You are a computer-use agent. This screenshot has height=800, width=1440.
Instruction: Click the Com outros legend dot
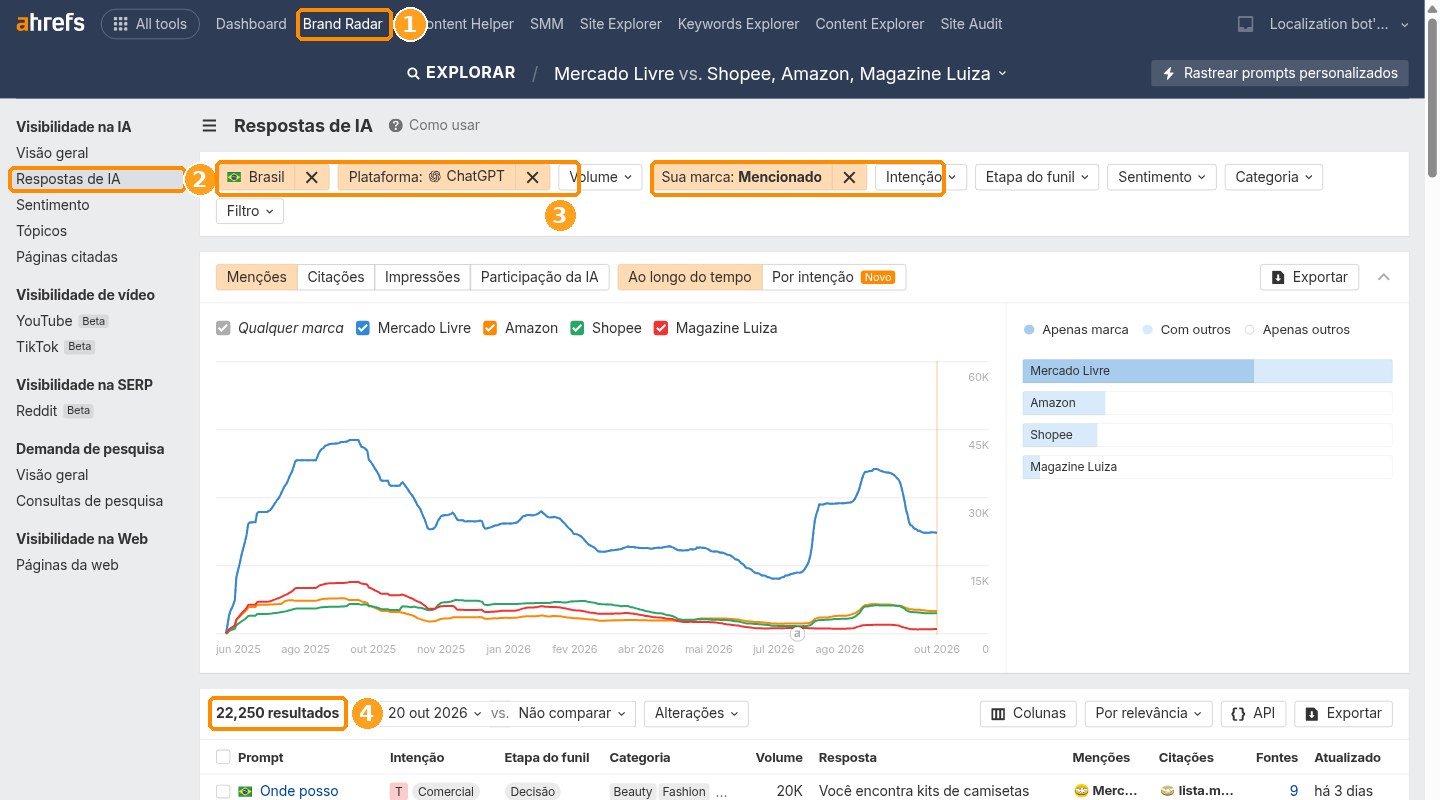click(1147, 329)
